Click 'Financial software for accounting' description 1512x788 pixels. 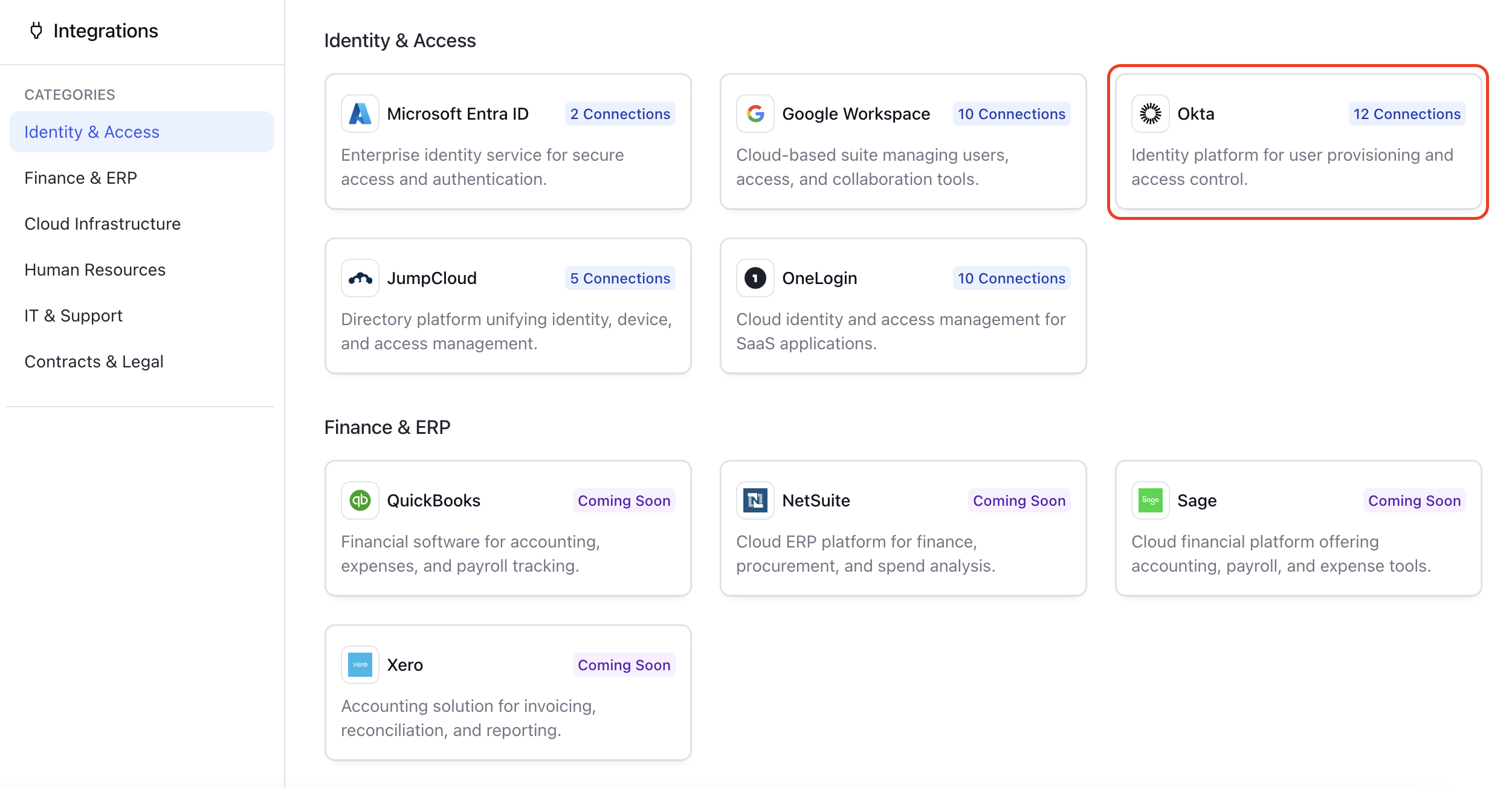(x=470, y=554)
